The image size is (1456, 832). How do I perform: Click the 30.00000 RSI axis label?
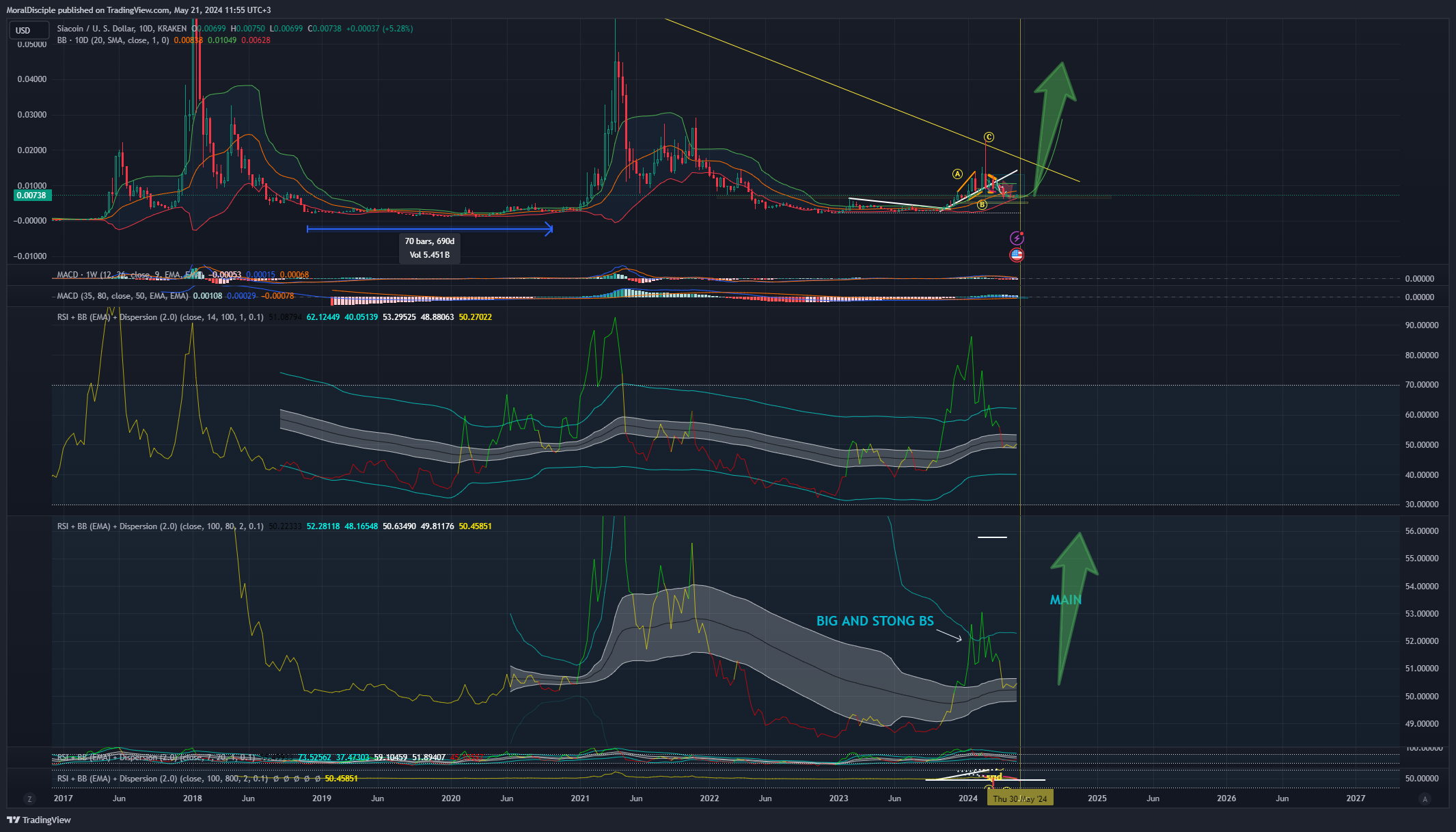point(1421,505)
